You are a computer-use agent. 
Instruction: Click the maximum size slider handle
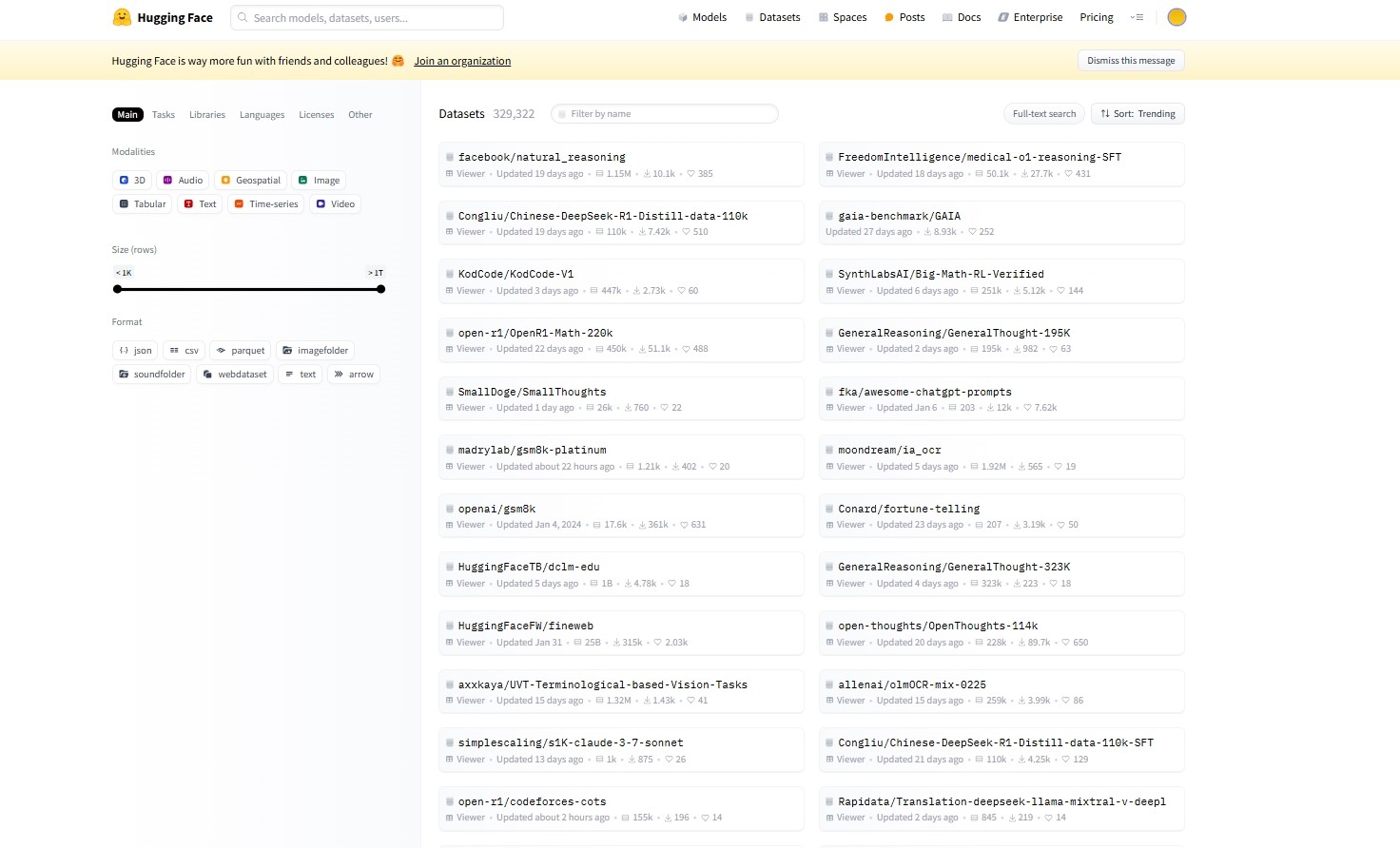[x=380, y=289]
